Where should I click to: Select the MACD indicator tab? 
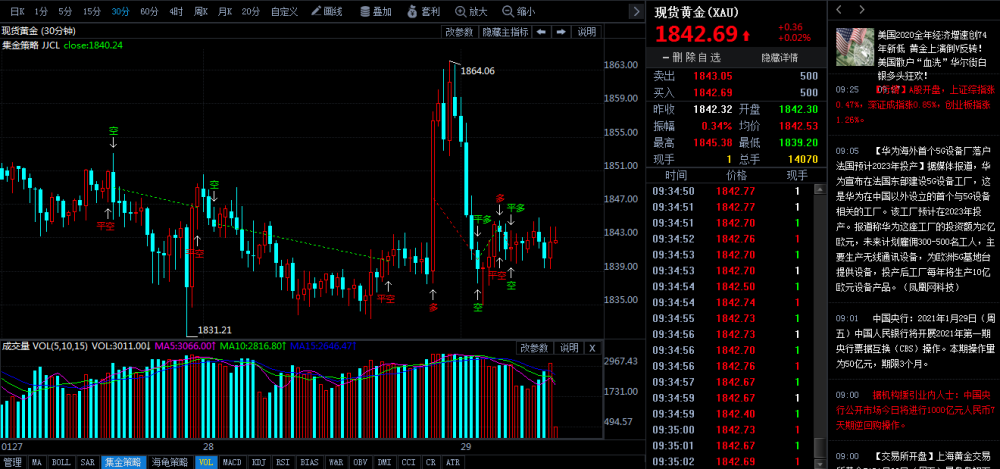point(233,462)
